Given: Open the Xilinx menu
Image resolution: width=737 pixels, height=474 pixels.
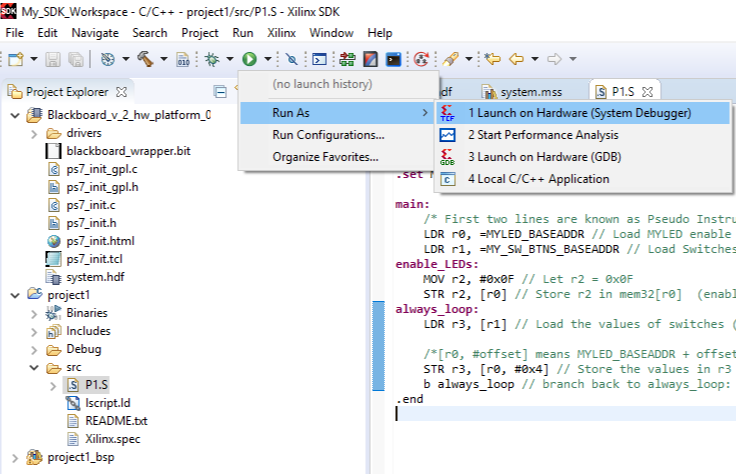Looking at the screenshot, I should pos(282,33).
